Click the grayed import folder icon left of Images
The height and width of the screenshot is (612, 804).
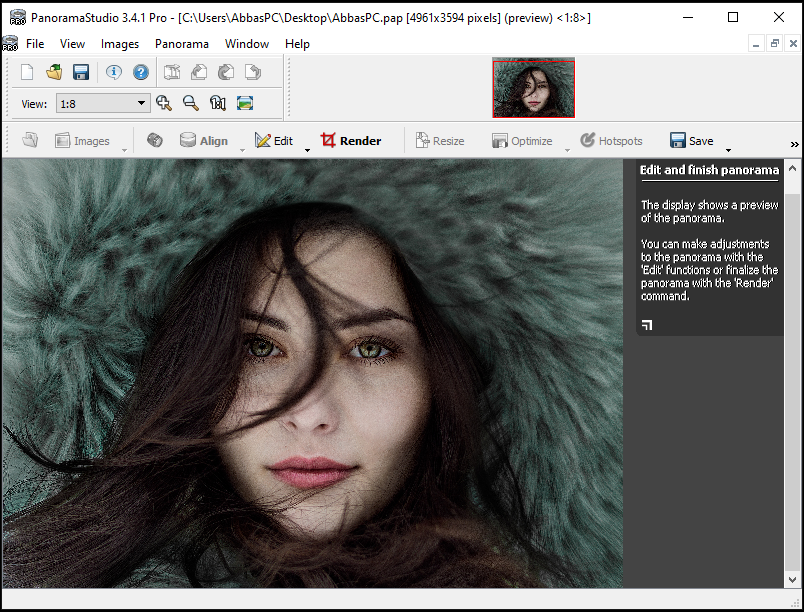(x=30, y=140)
